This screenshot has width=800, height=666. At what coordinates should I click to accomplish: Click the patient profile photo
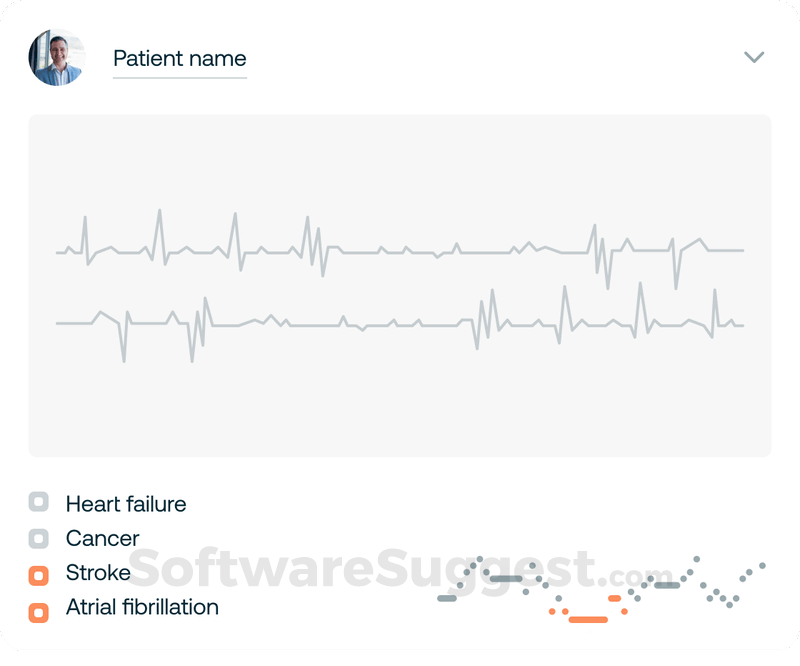click(x=57, y=57)
